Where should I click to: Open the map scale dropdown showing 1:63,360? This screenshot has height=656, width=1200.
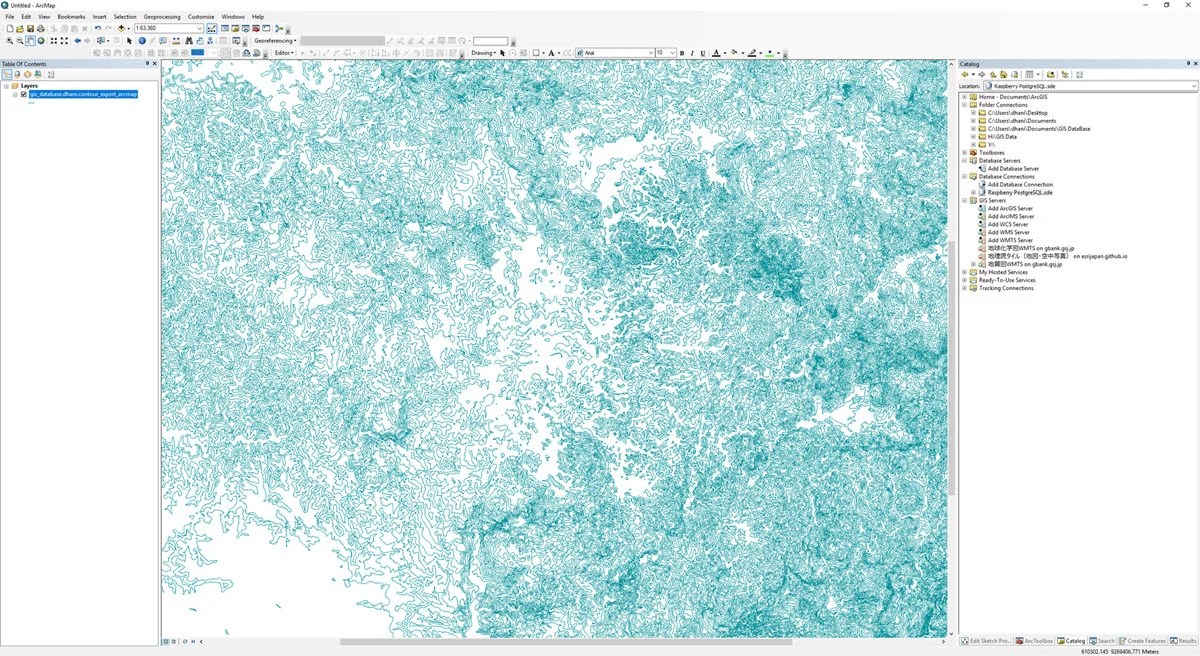pyautogui.click(x=200, y=28)
